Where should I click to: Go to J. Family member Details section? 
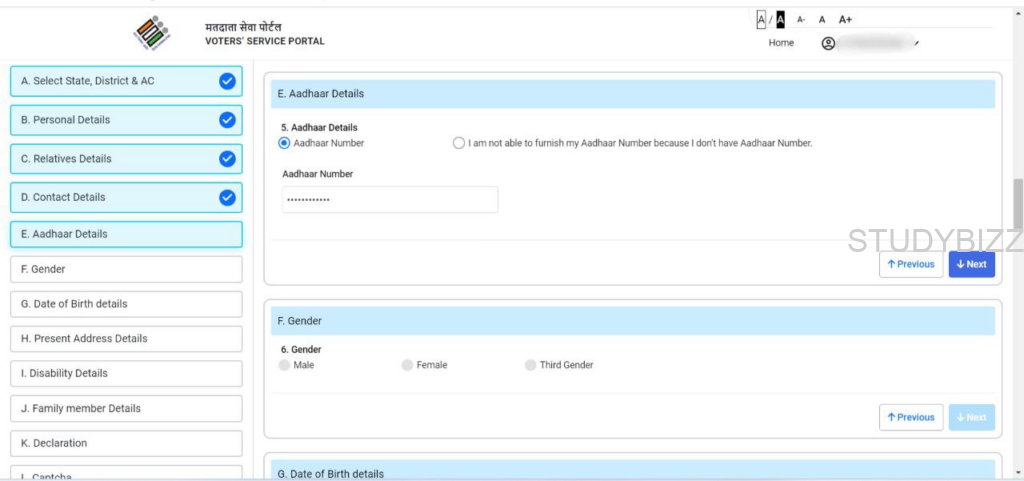click(x=126, y=408)
